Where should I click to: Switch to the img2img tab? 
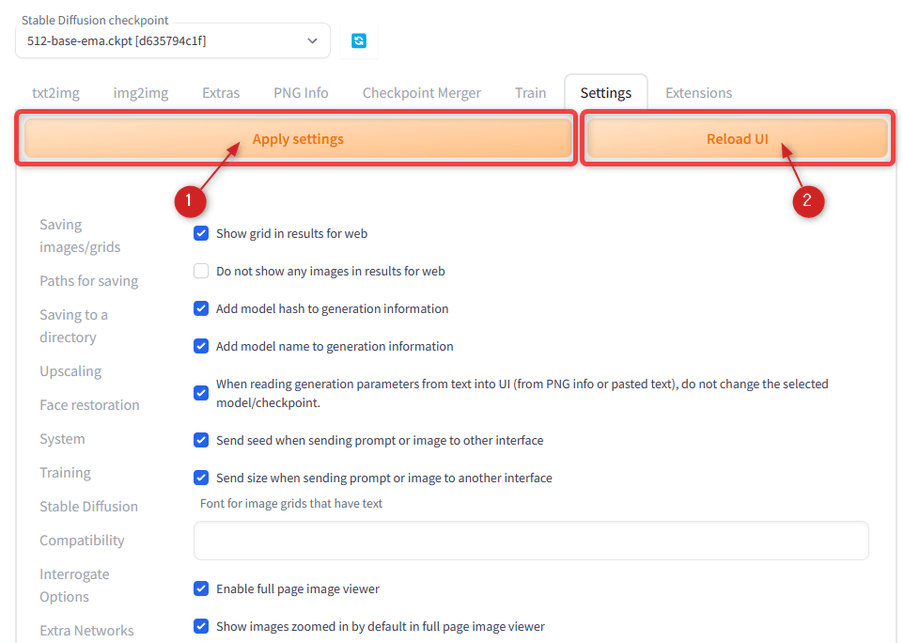point(141,93)
